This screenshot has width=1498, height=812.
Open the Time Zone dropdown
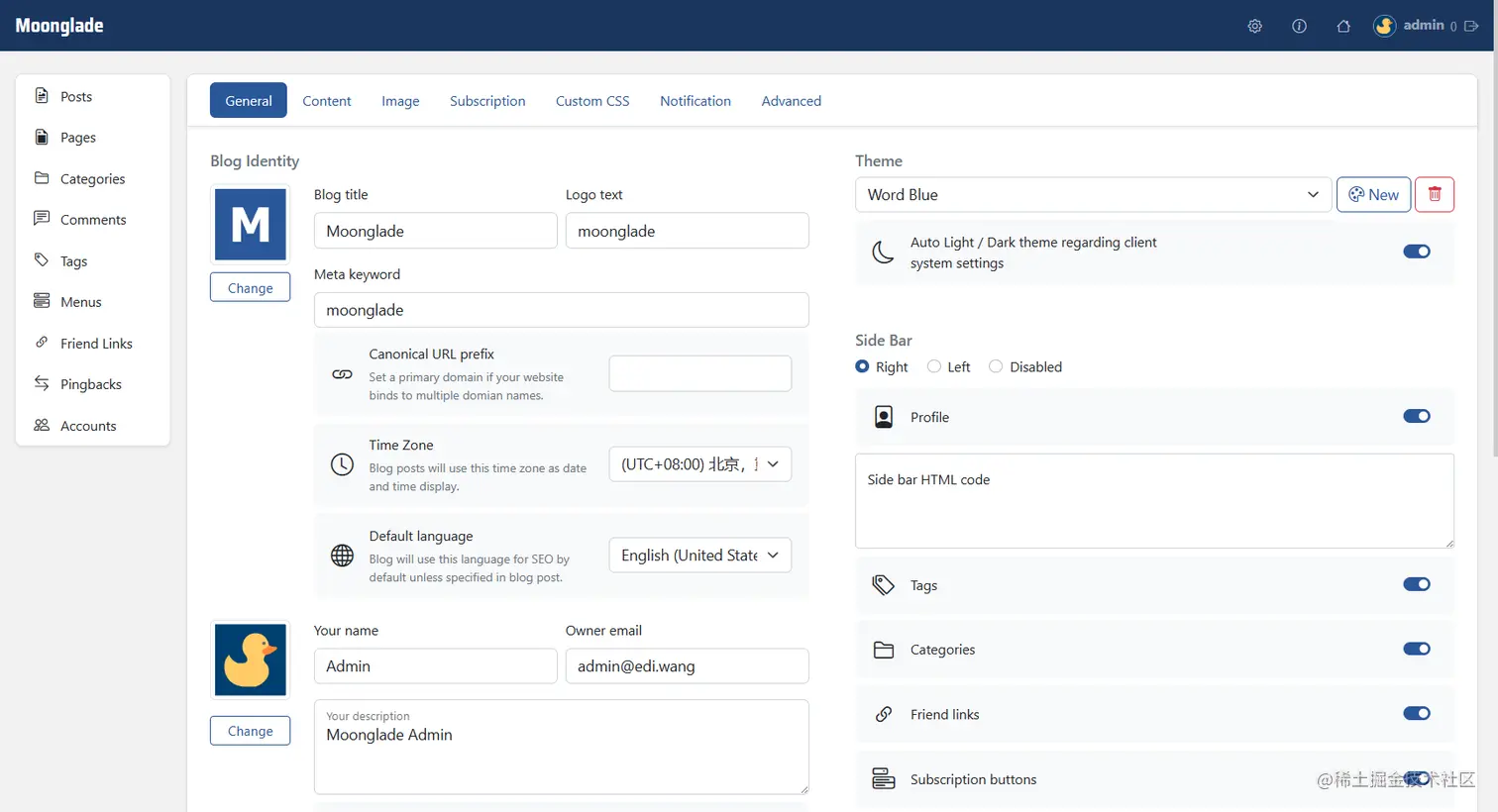(x=699, y=464)
